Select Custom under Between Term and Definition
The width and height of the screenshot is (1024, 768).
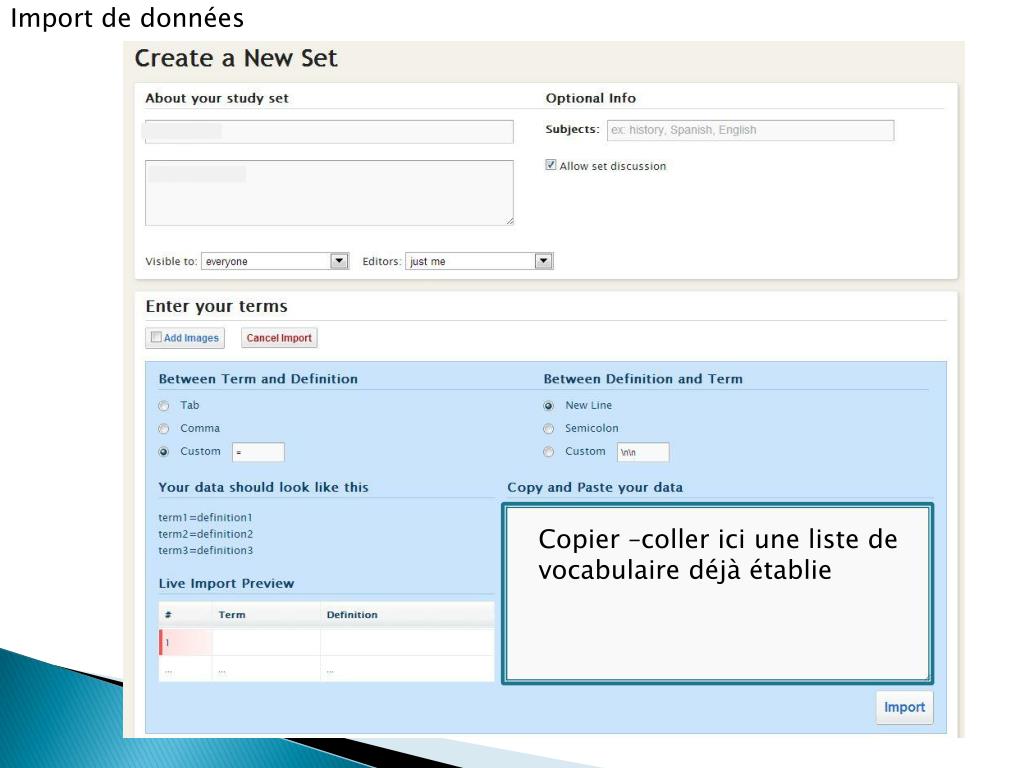(164, 451)
